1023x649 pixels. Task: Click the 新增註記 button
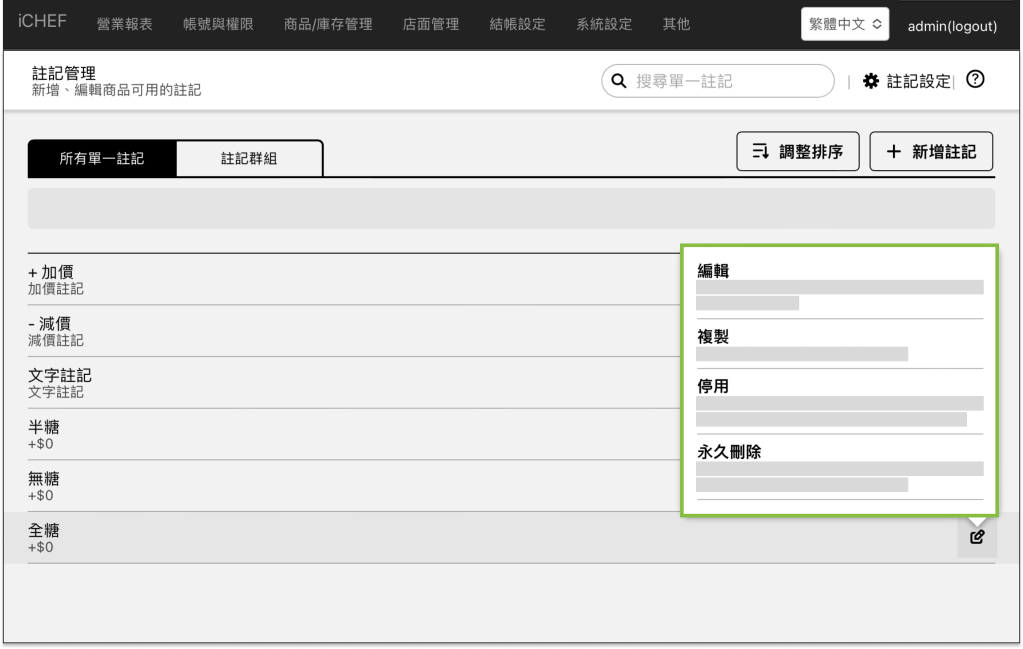pos(930,152)
